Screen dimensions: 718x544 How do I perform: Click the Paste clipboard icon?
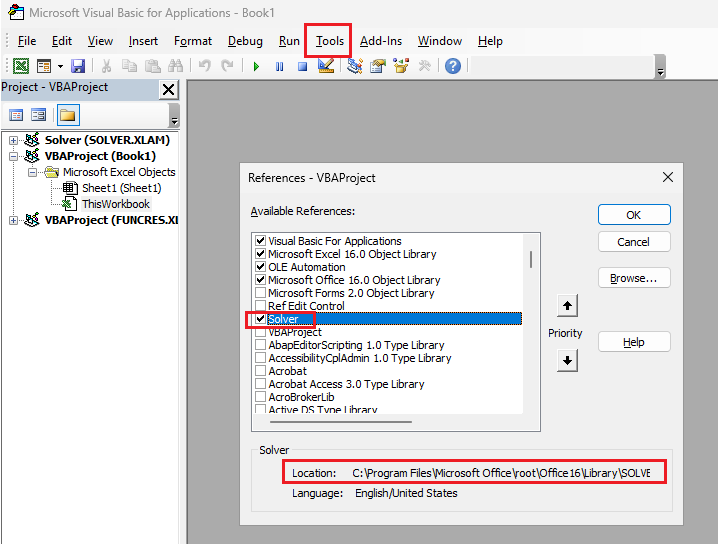click(152, 66)
